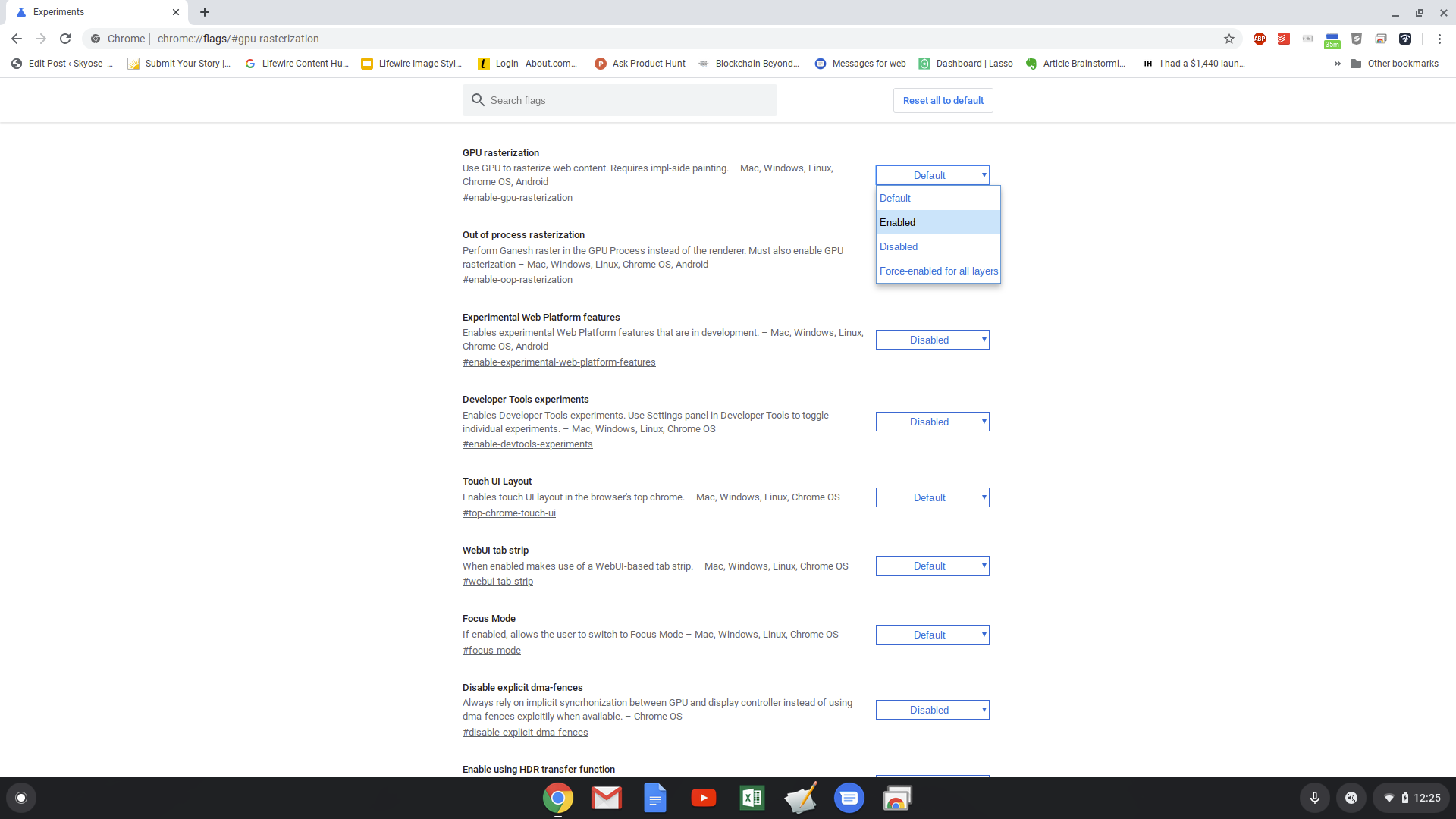Screen dimensions: 1456x819
Task: Expand the Experimental Web Platform features dropdown
Action: [932, 339]
